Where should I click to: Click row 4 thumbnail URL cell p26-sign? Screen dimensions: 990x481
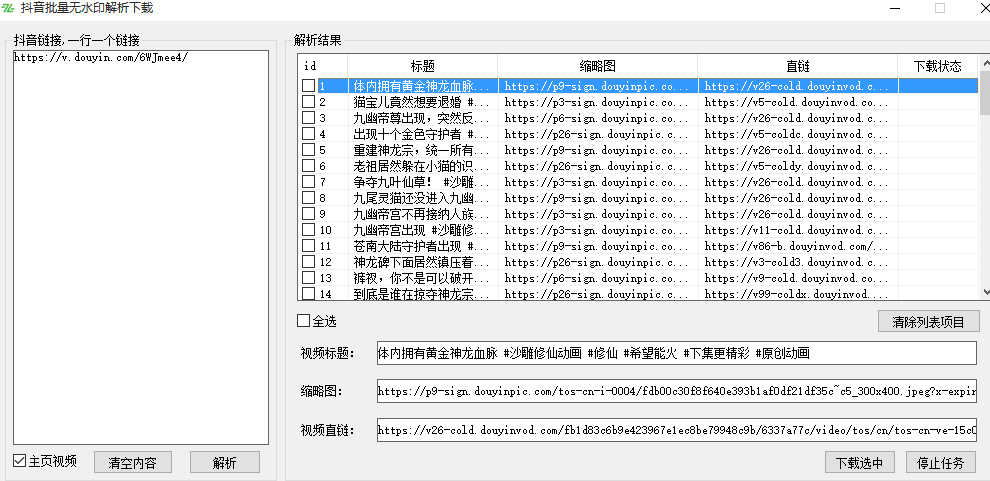(597, 134)
